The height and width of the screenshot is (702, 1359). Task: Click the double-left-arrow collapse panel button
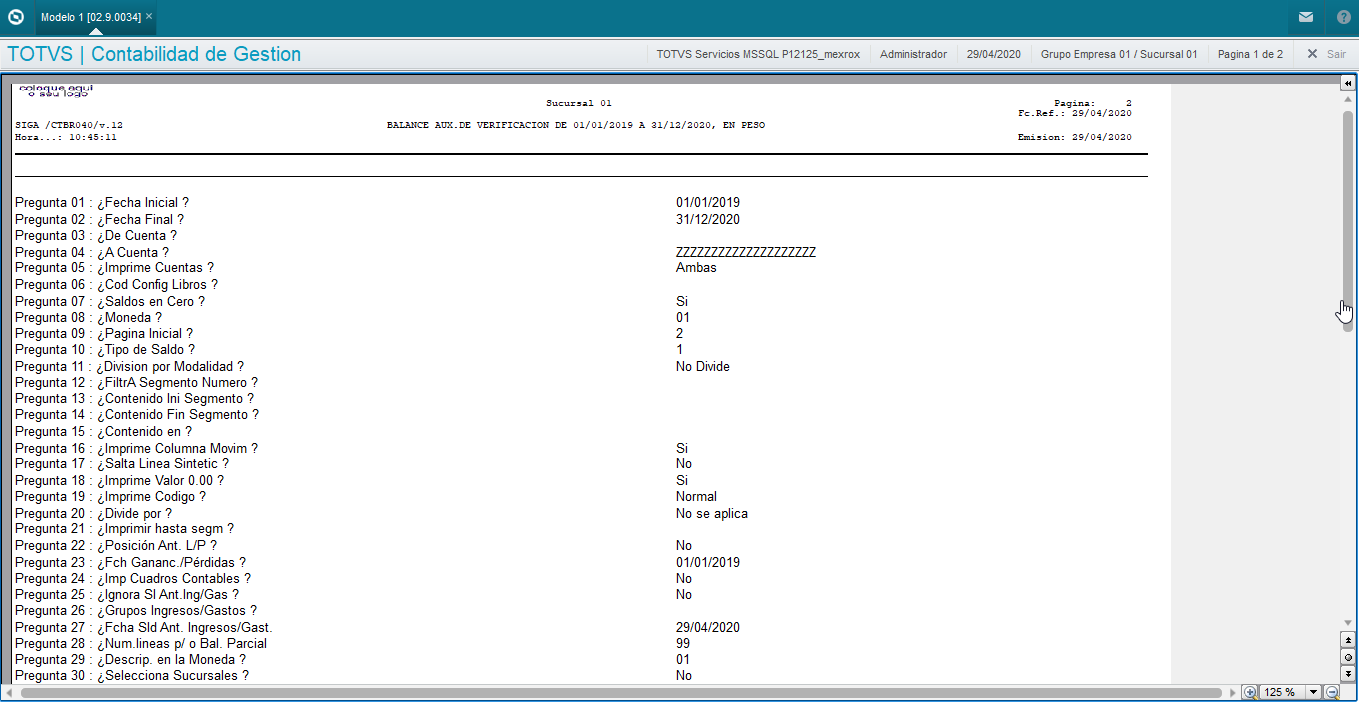[x=1348, y=83]
